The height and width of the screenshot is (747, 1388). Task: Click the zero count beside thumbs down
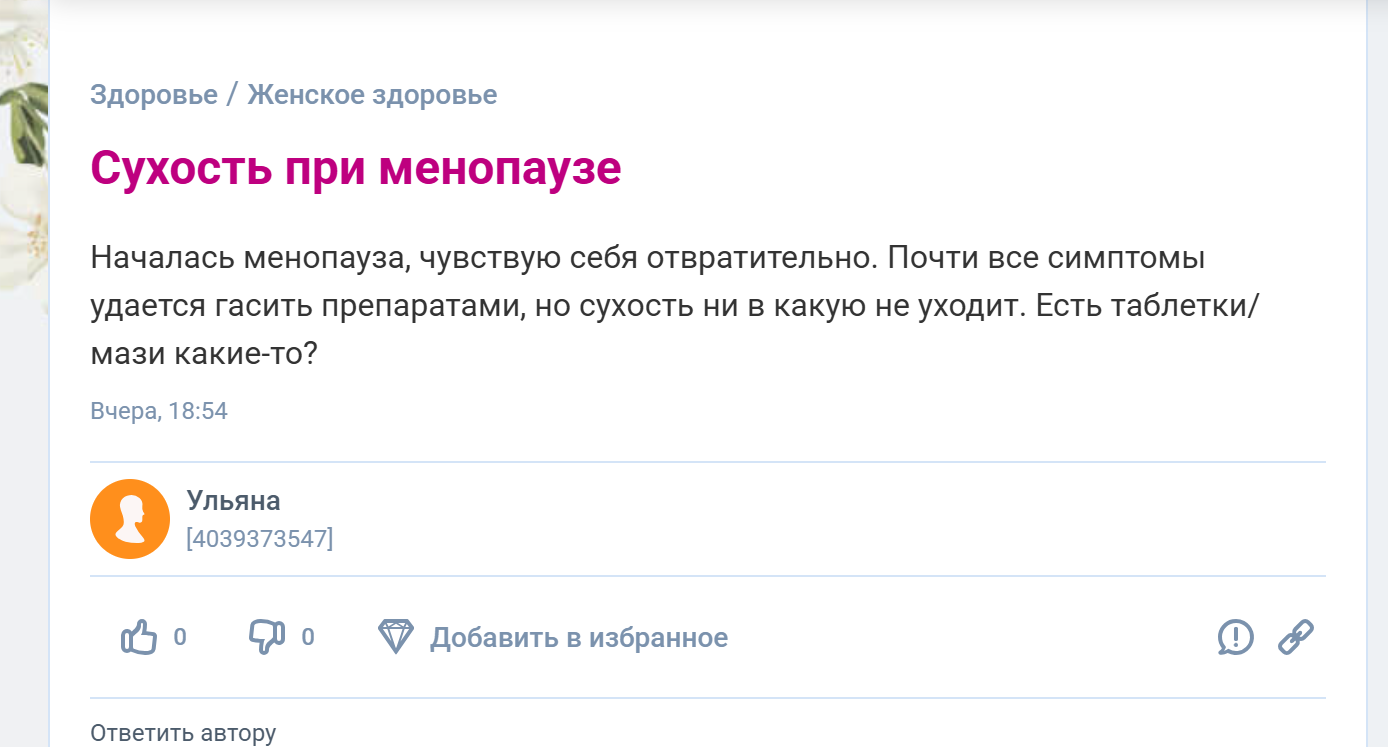click(x=308, y=637)
